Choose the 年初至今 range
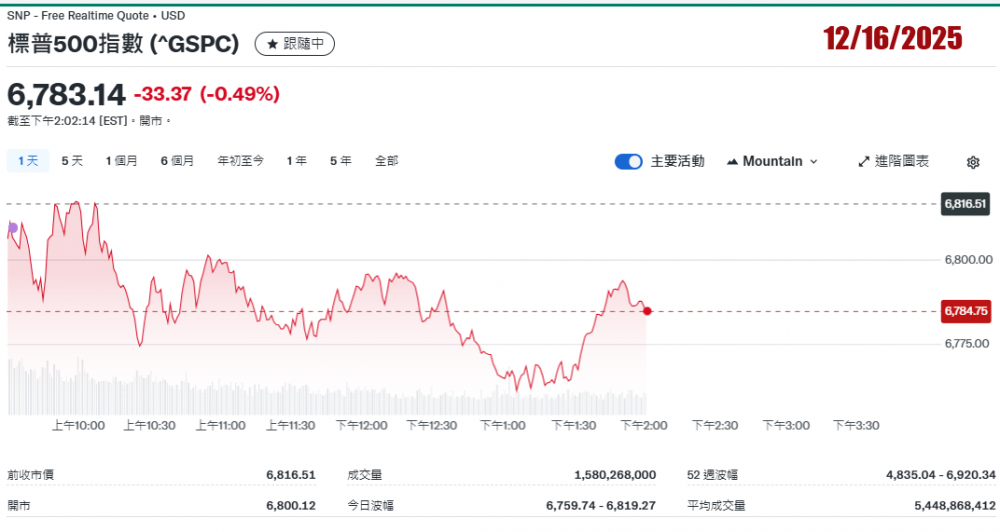Viewport: 1000px width, 532px height. tap(241, 161)
